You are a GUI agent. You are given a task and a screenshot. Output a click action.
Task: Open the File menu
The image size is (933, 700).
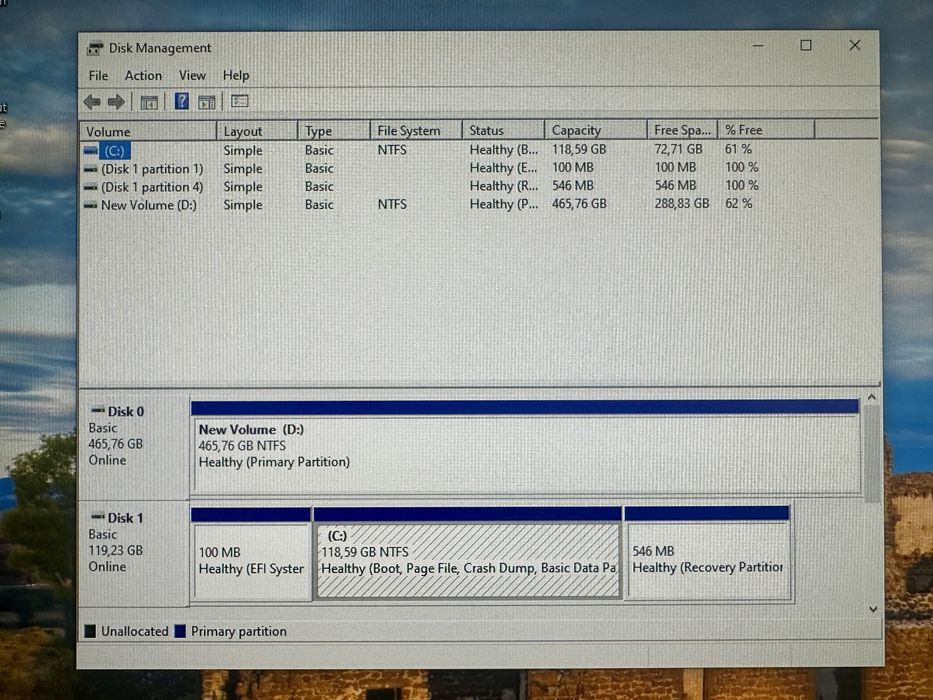(x=98, y=76)
